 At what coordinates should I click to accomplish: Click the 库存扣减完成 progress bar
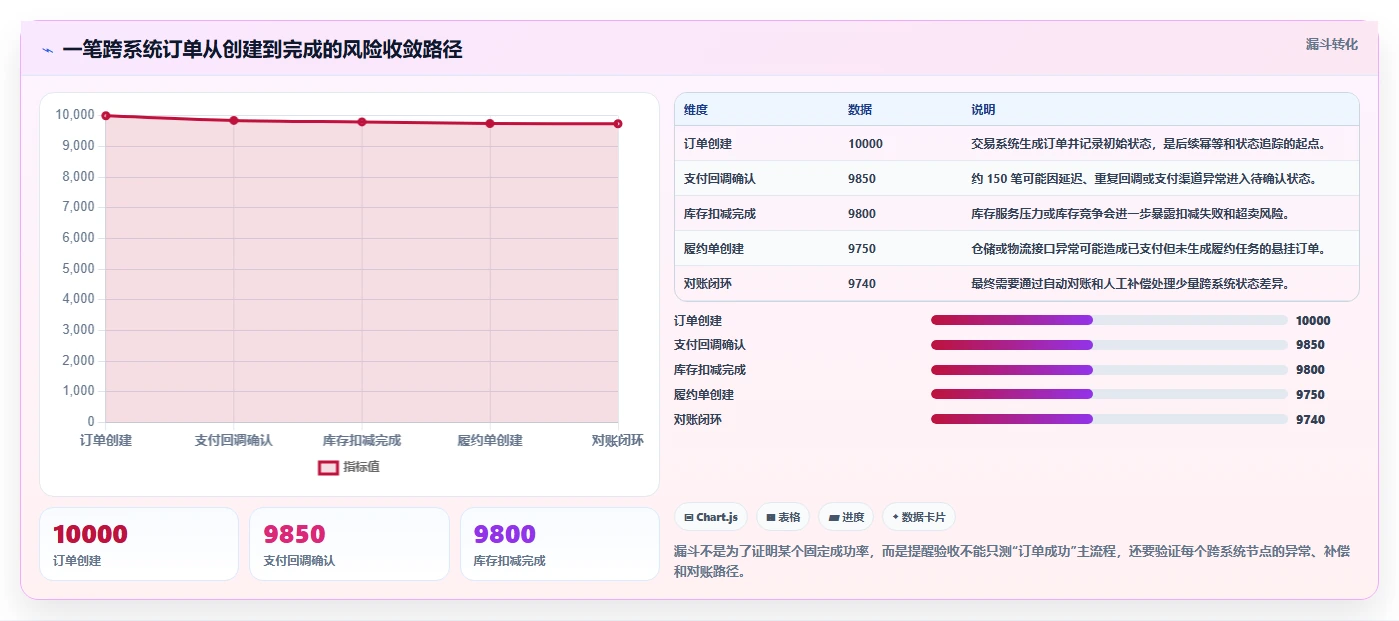tap(1109, 370)
